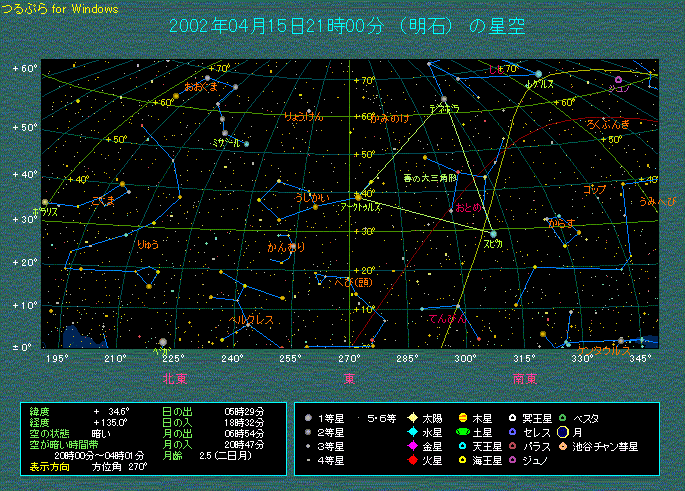685x491 pixels.
Task: Click the star marked デネボラ on chart
Action: (x=444, y=99)
